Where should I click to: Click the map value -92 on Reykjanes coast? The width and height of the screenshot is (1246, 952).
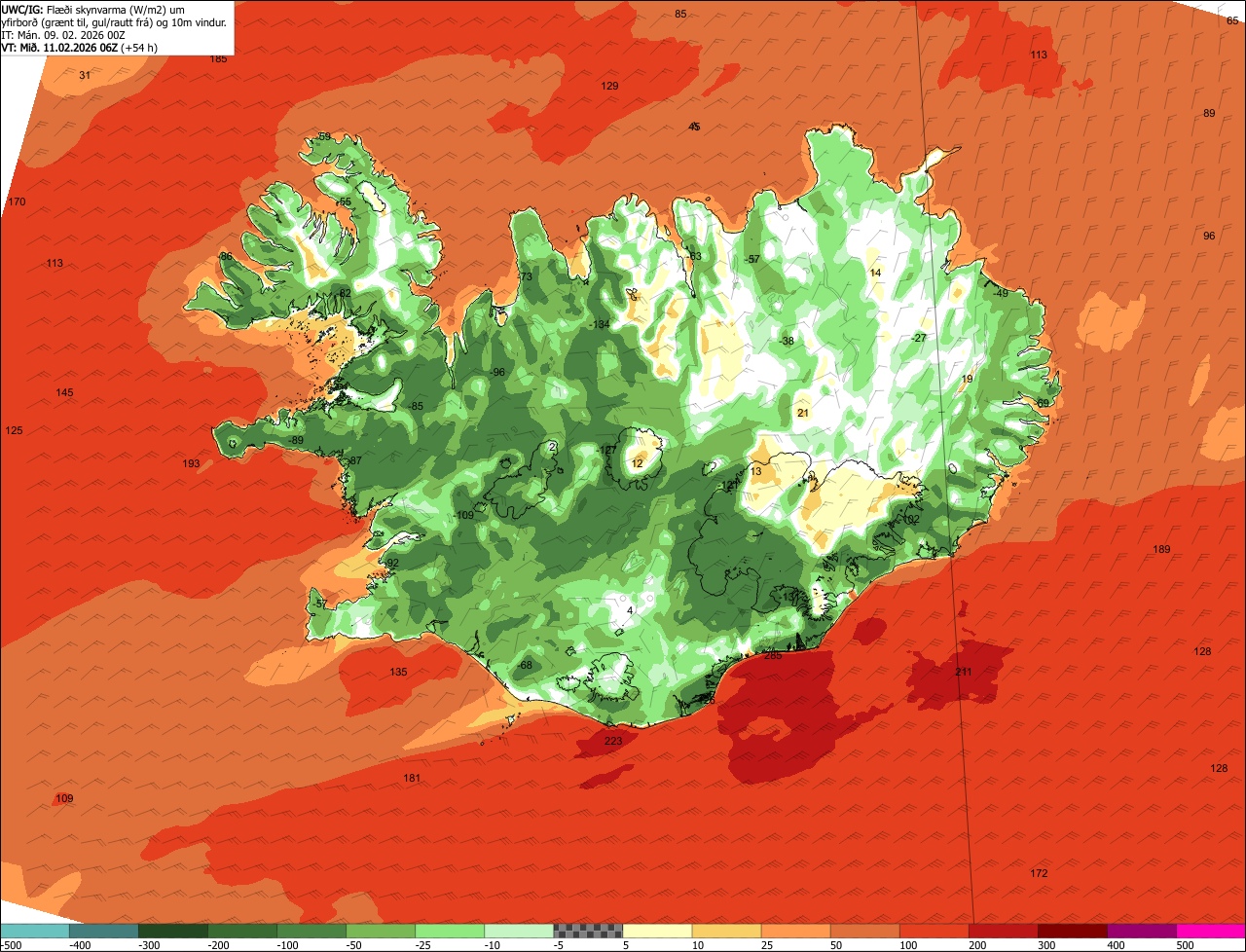pos(391,564)
